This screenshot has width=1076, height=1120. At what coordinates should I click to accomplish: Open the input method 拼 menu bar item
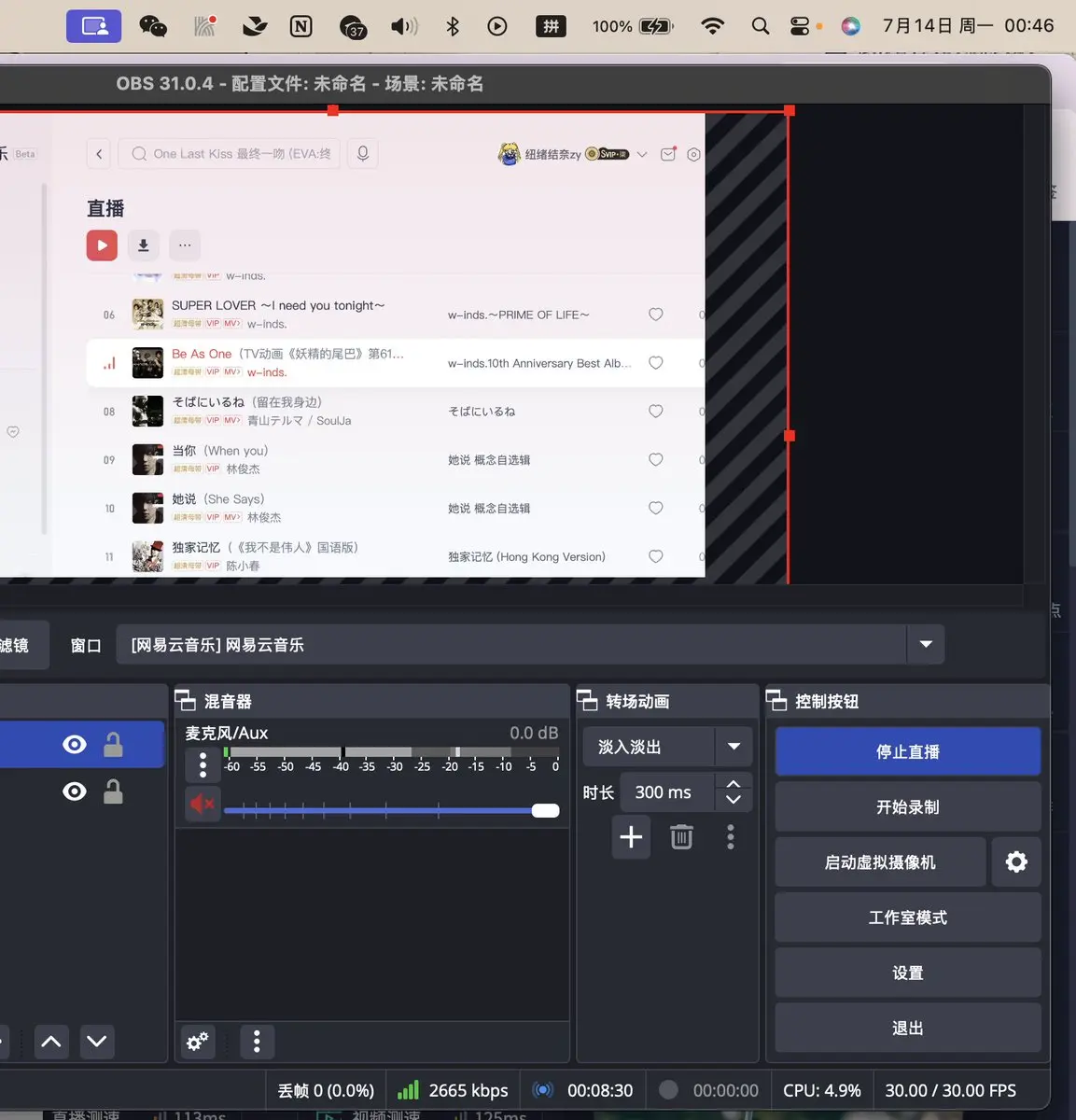coord(551,26)
